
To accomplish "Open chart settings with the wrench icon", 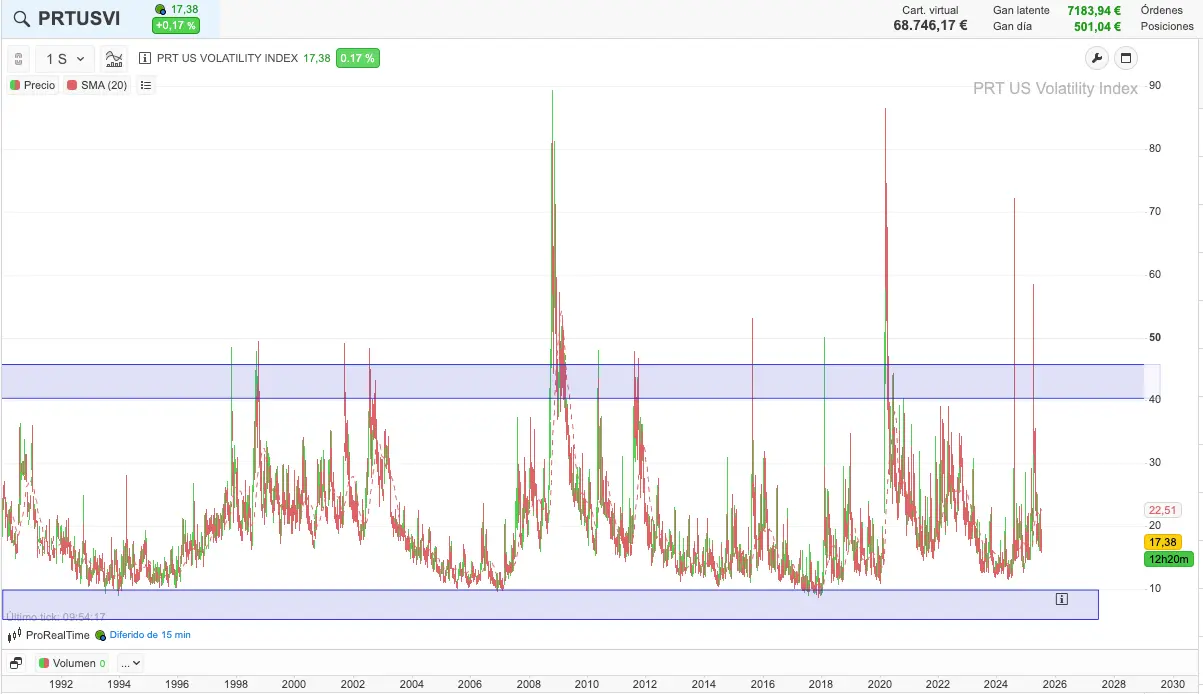I will coord(1096,58).
